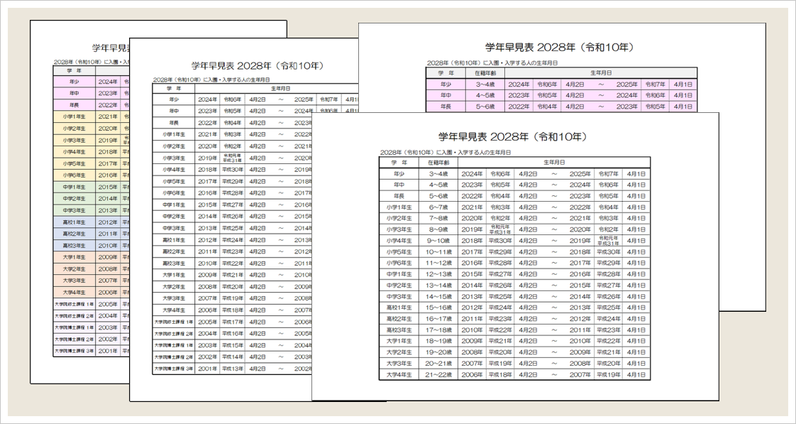Click 3~4歳 in the back-right pink sheet

[x=485, y=84]
